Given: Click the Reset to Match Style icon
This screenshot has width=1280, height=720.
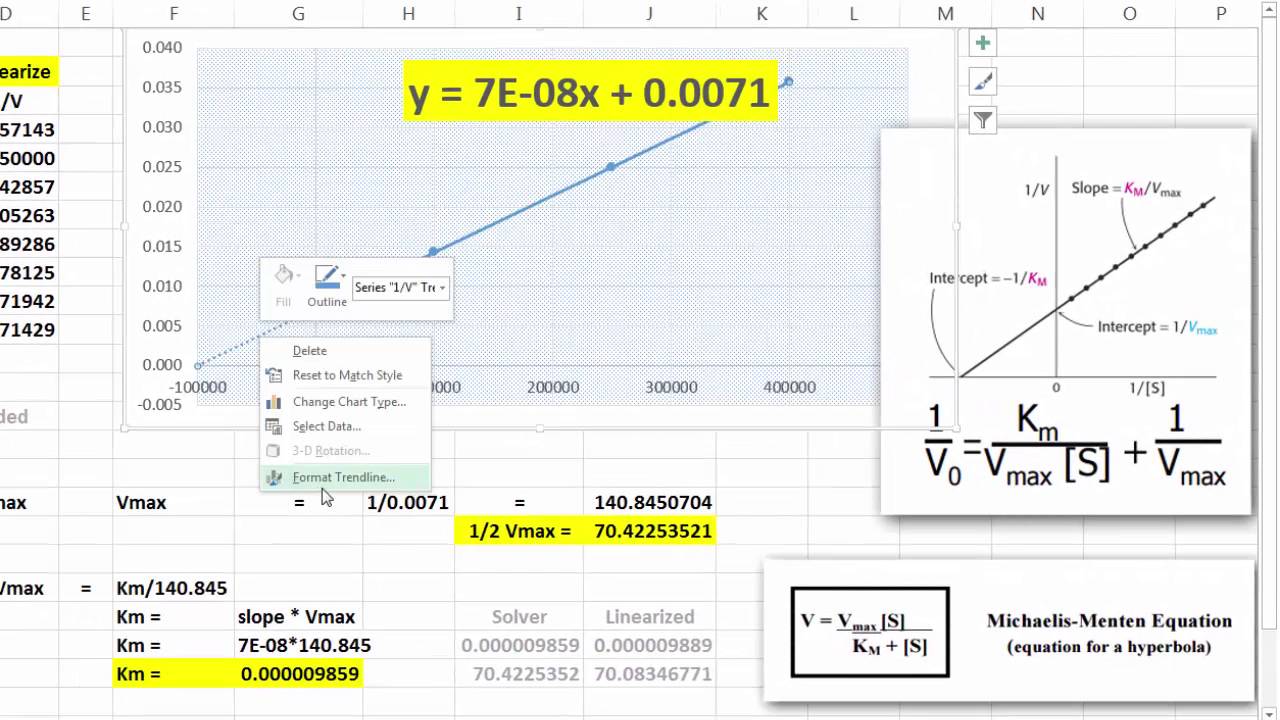Looking at the screenshot, I should [273, 376].
